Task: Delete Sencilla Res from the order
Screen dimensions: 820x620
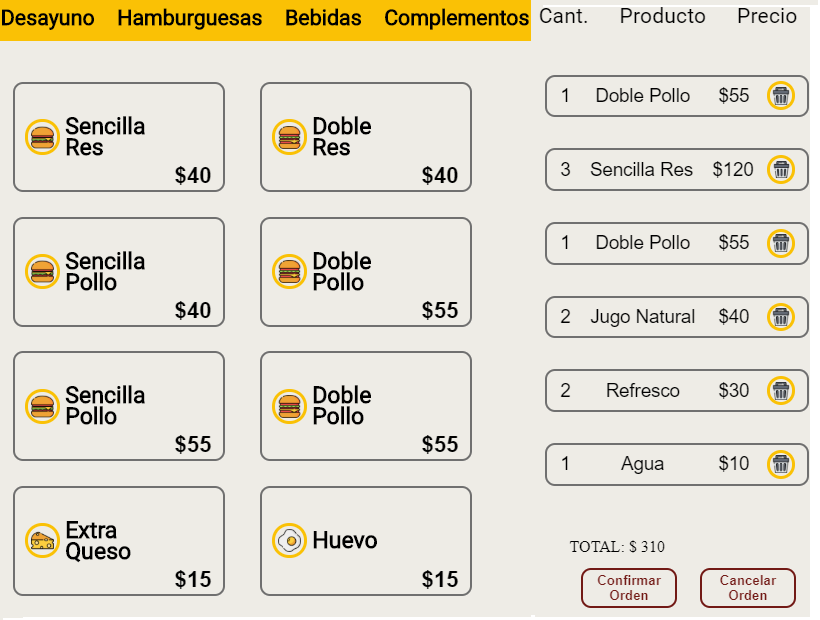Action: (781, 170)
